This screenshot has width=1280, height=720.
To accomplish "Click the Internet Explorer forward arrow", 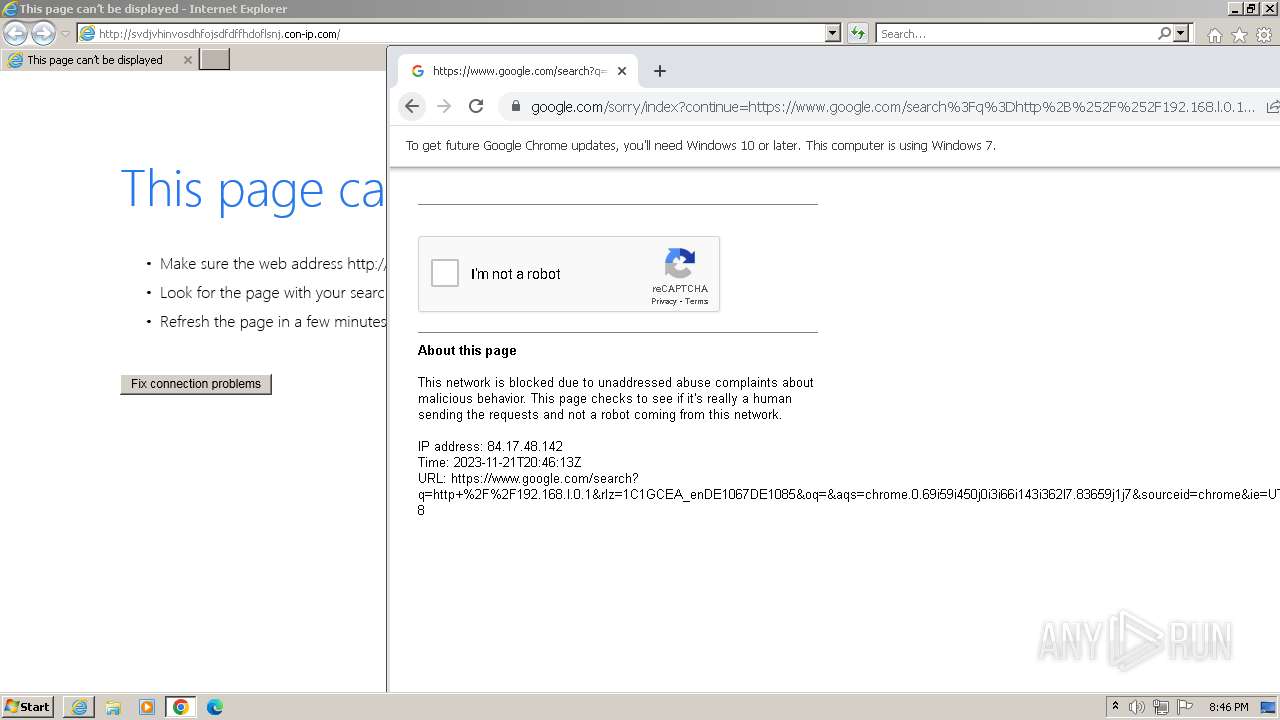I will coord(43,33).
